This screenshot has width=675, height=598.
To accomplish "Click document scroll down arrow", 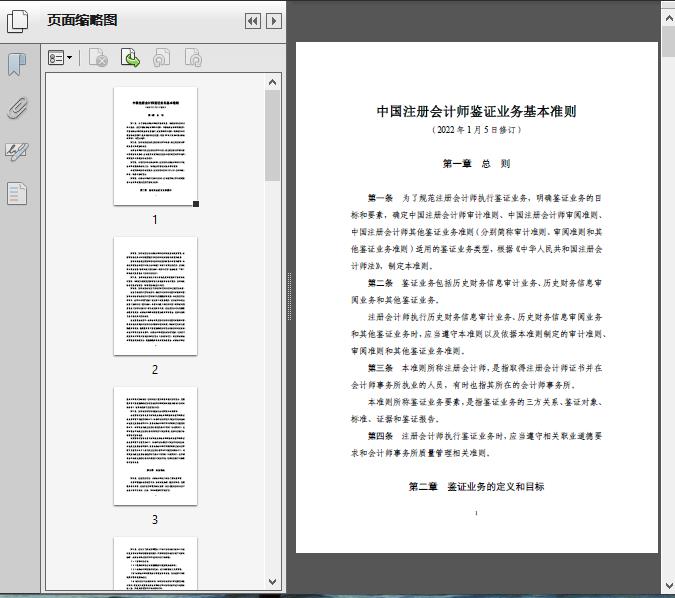I will [669, 586].
